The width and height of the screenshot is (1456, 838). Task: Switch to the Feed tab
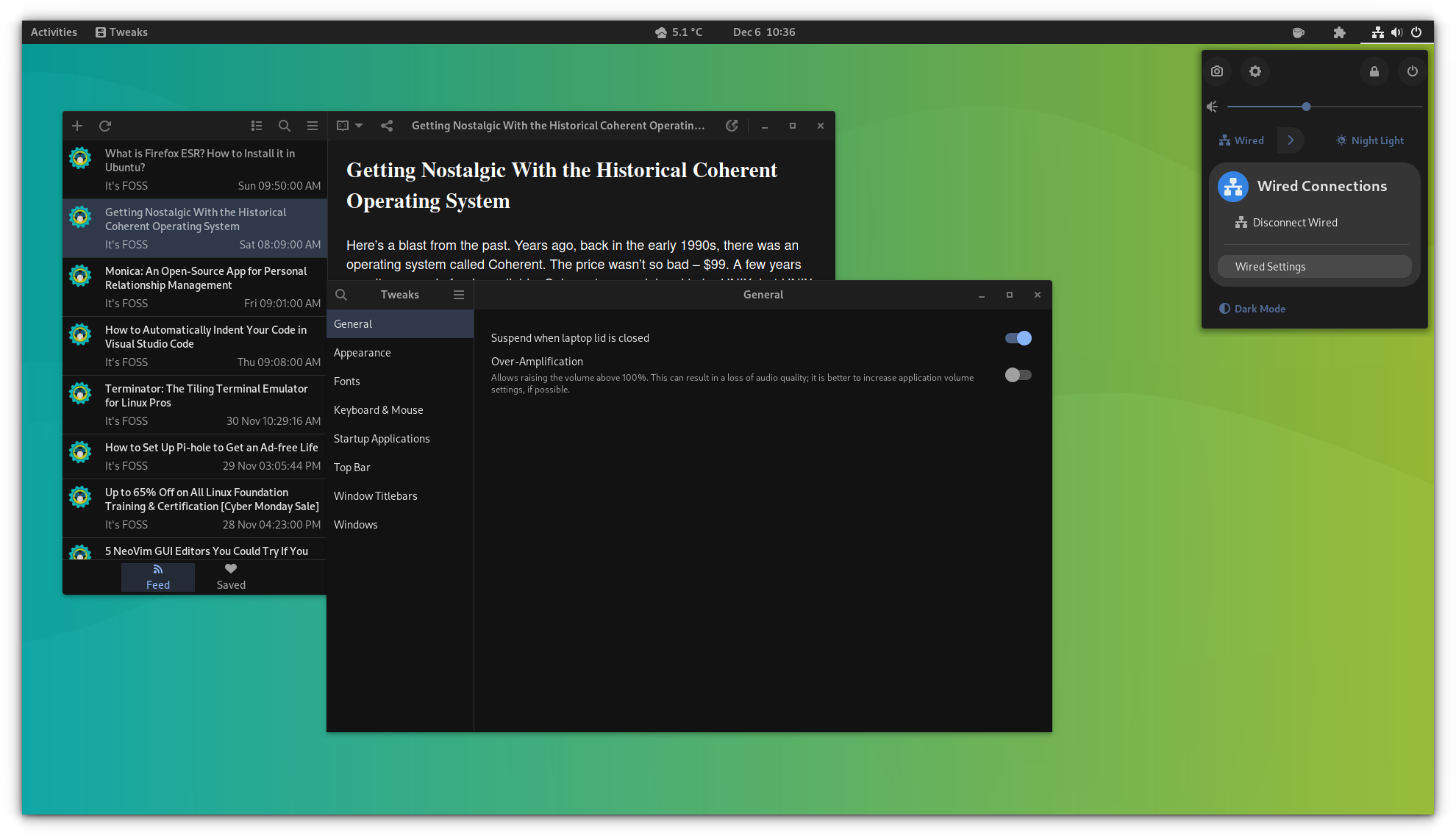click(x=158, y=577)
